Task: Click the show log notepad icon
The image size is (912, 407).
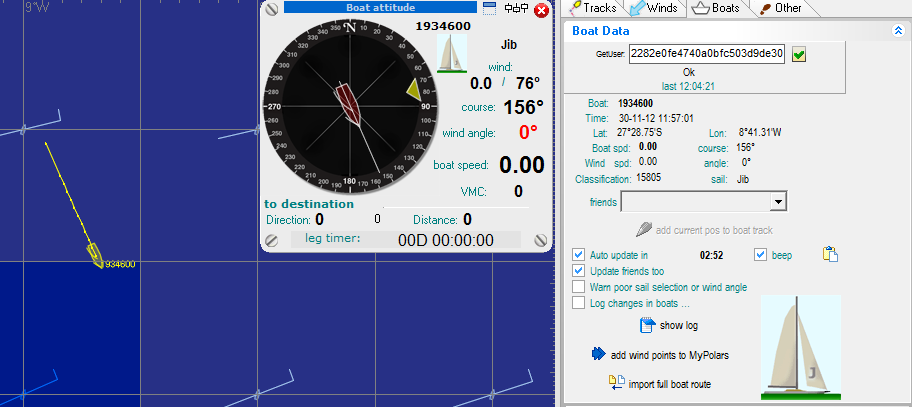Action: (x=647, y=325)
